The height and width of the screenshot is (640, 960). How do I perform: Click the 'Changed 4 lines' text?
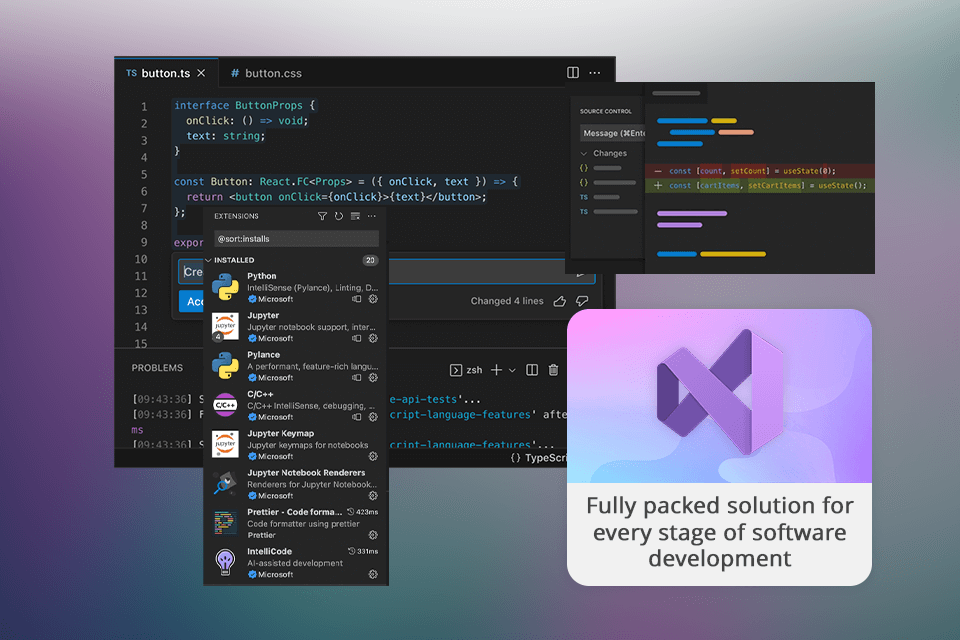[507, 301]
